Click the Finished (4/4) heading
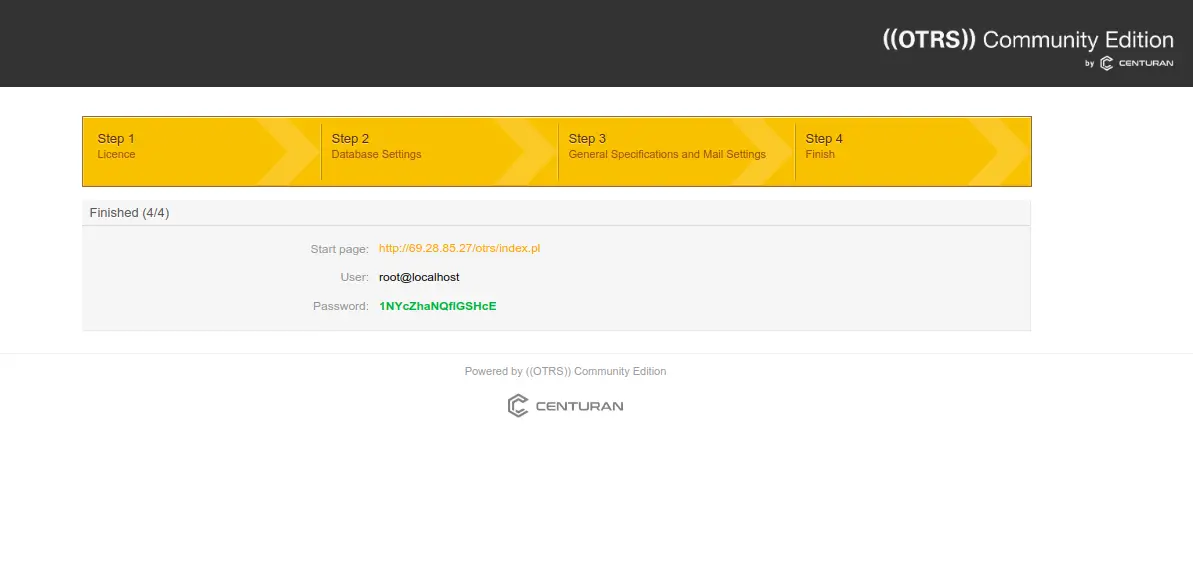 [x=129, y=213]
